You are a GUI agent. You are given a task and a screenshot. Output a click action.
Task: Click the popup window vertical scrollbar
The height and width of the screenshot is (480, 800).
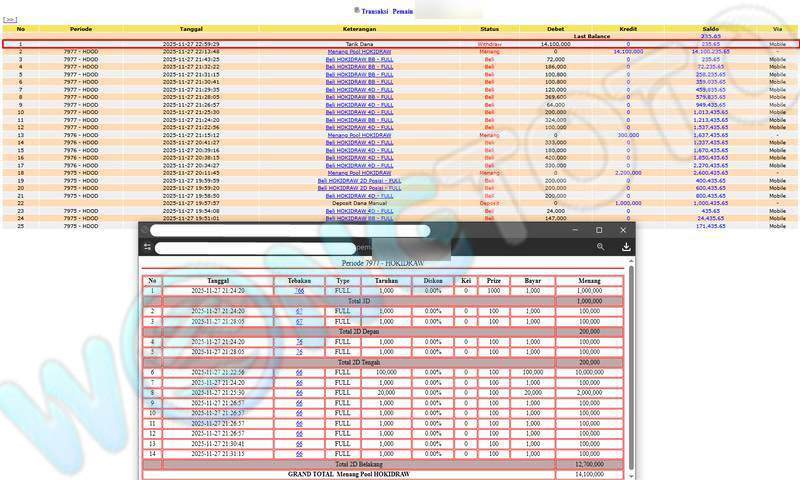[631, 360]
